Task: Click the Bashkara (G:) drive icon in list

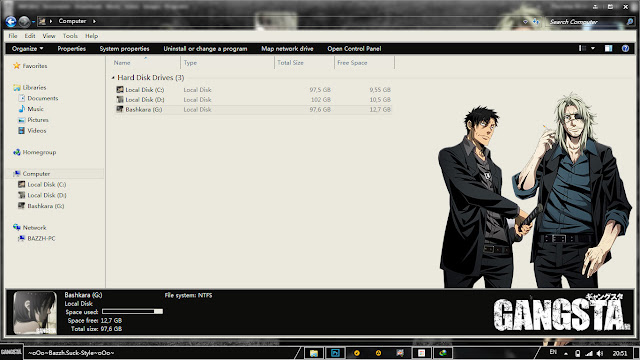Action: [120, 109]
